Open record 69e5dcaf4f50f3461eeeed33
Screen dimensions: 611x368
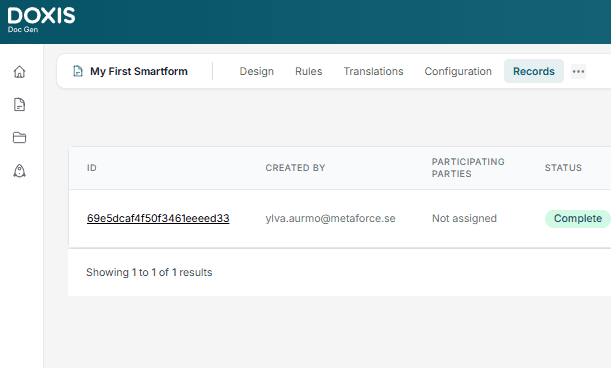[x=158, y=218]
